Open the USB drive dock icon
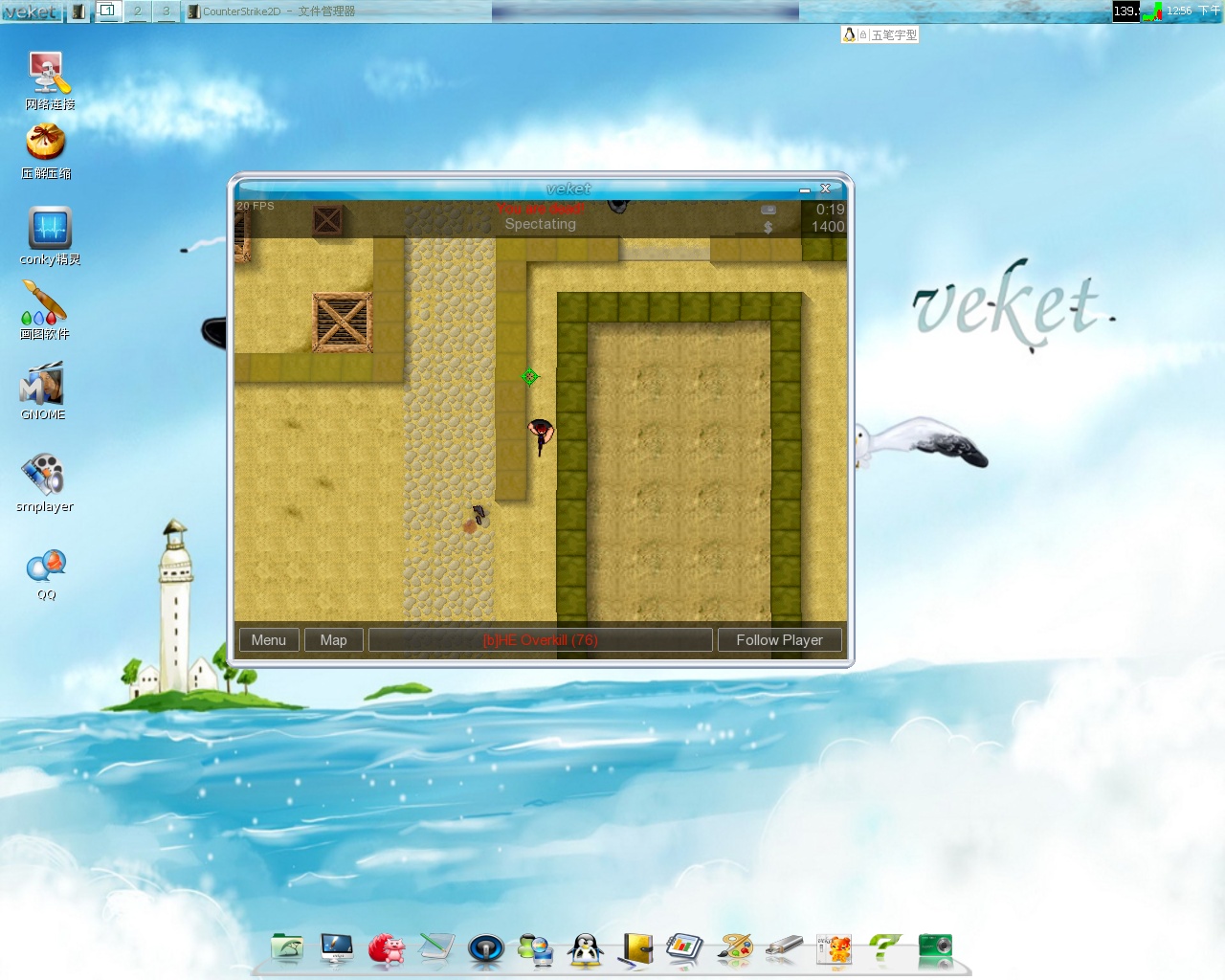The width and height of the screenshot is (1225, 980). tap(785, 948)
